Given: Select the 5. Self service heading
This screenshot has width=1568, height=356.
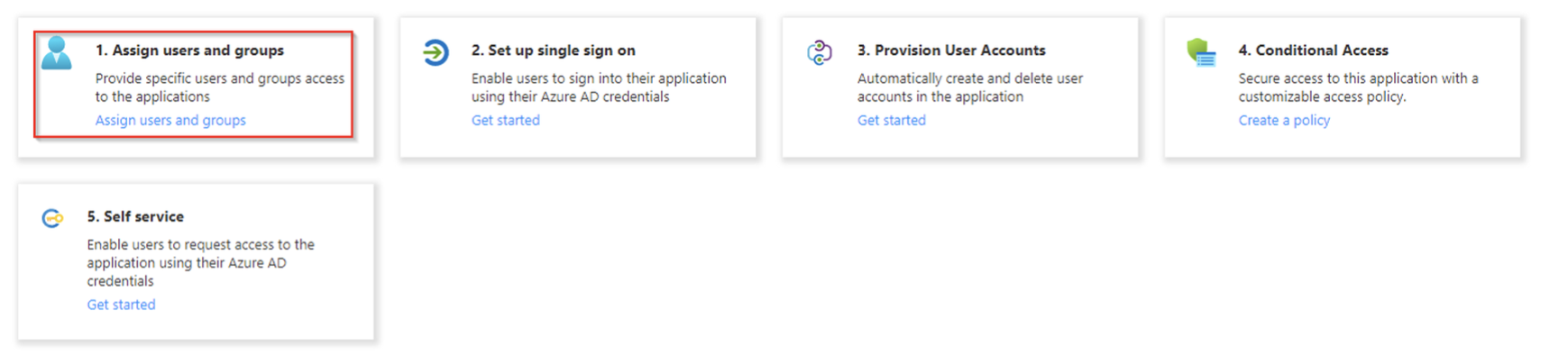Looking at the screenshot, I should coord(135,216).
